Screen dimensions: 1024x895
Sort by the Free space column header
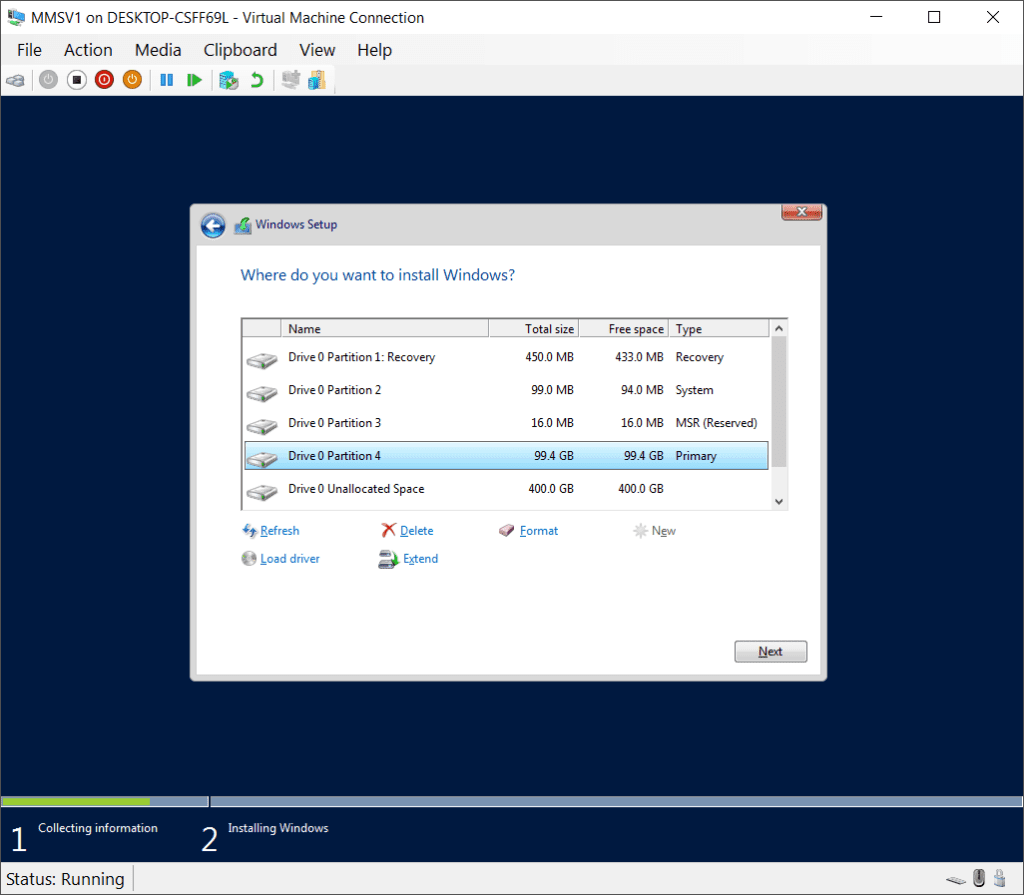tap(624, 329)
